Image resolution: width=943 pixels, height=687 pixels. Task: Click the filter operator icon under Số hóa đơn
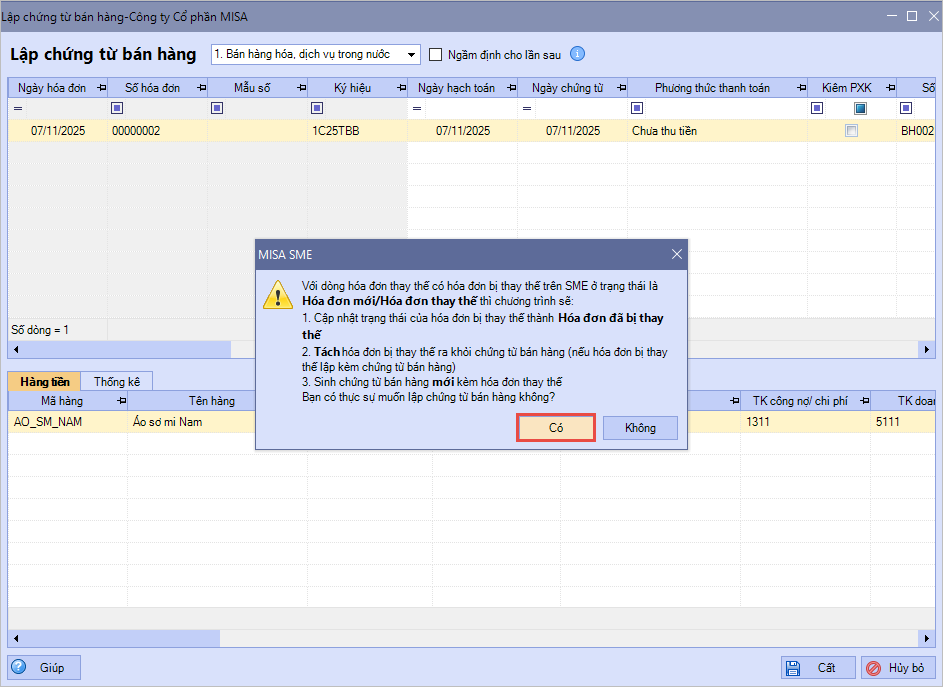point(117,108)
